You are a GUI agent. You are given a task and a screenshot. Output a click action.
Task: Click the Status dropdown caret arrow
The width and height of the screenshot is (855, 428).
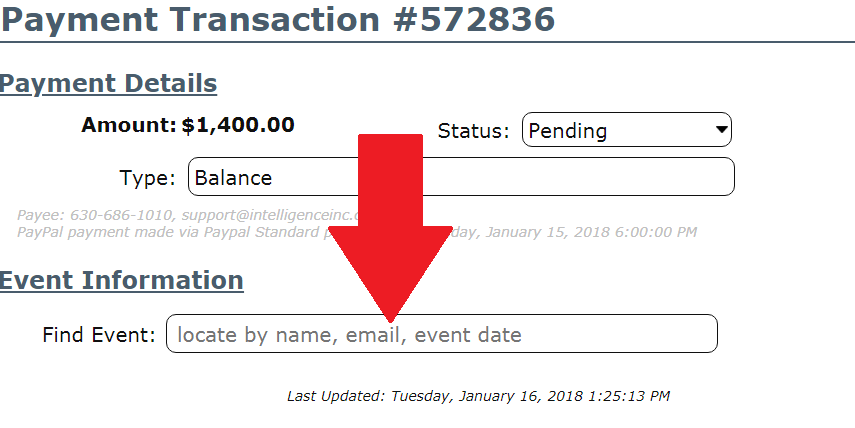(x=720, y=130)
